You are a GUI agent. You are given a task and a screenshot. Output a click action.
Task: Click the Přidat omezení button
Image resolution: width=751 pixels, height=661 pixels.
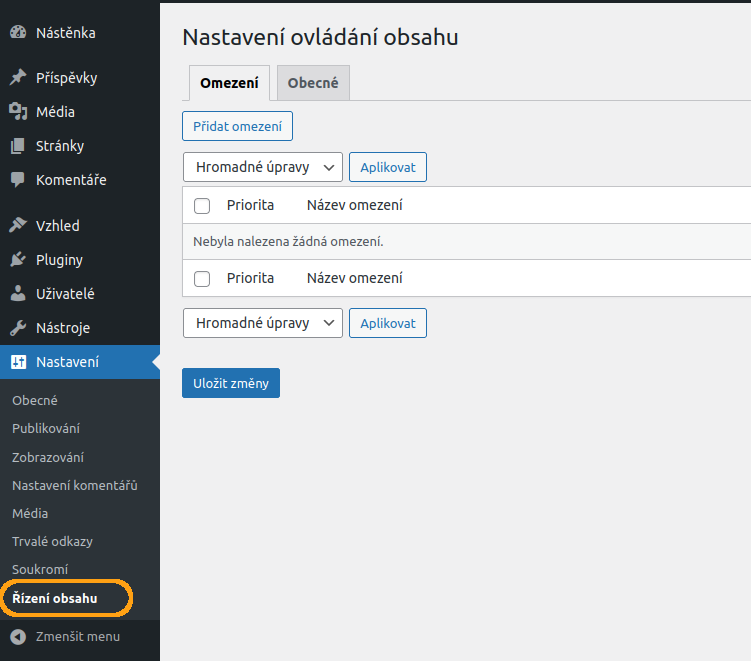[x=238, y=126]
